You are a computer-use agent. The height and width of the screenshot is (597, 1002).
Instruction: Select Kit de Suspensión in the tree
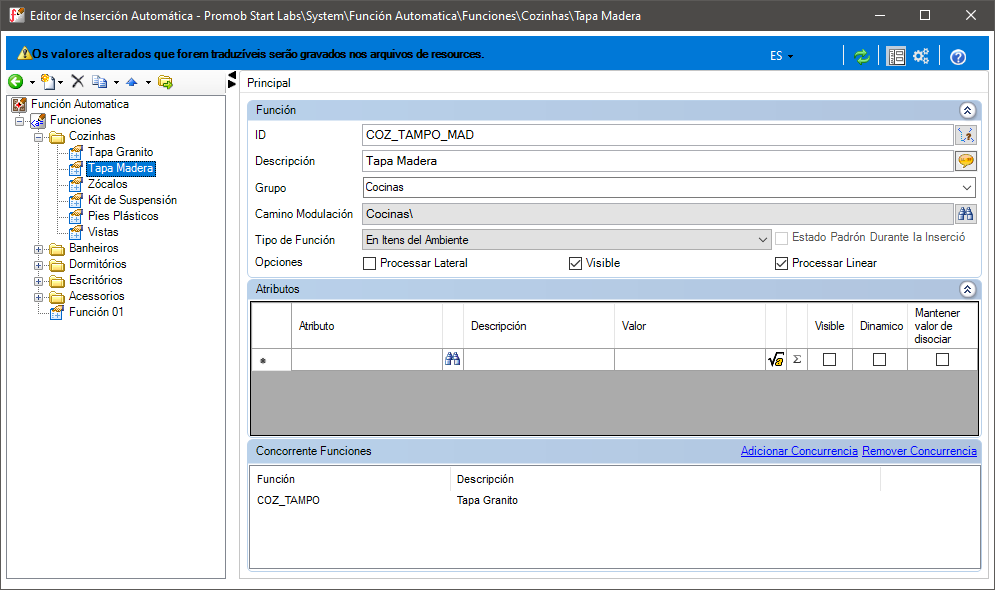[x=132, y=200]
